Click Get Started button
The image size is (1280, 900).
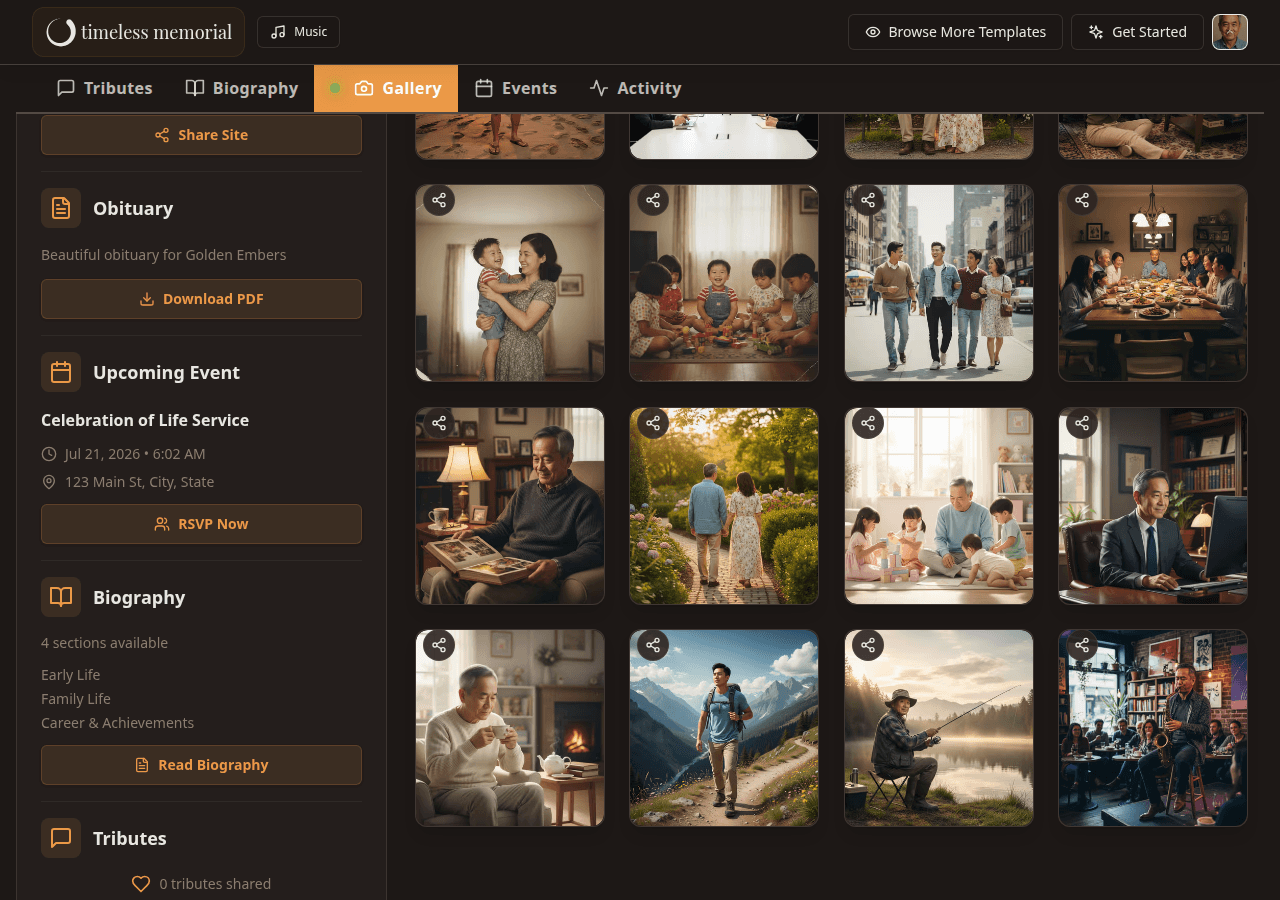click(1137, 32)
